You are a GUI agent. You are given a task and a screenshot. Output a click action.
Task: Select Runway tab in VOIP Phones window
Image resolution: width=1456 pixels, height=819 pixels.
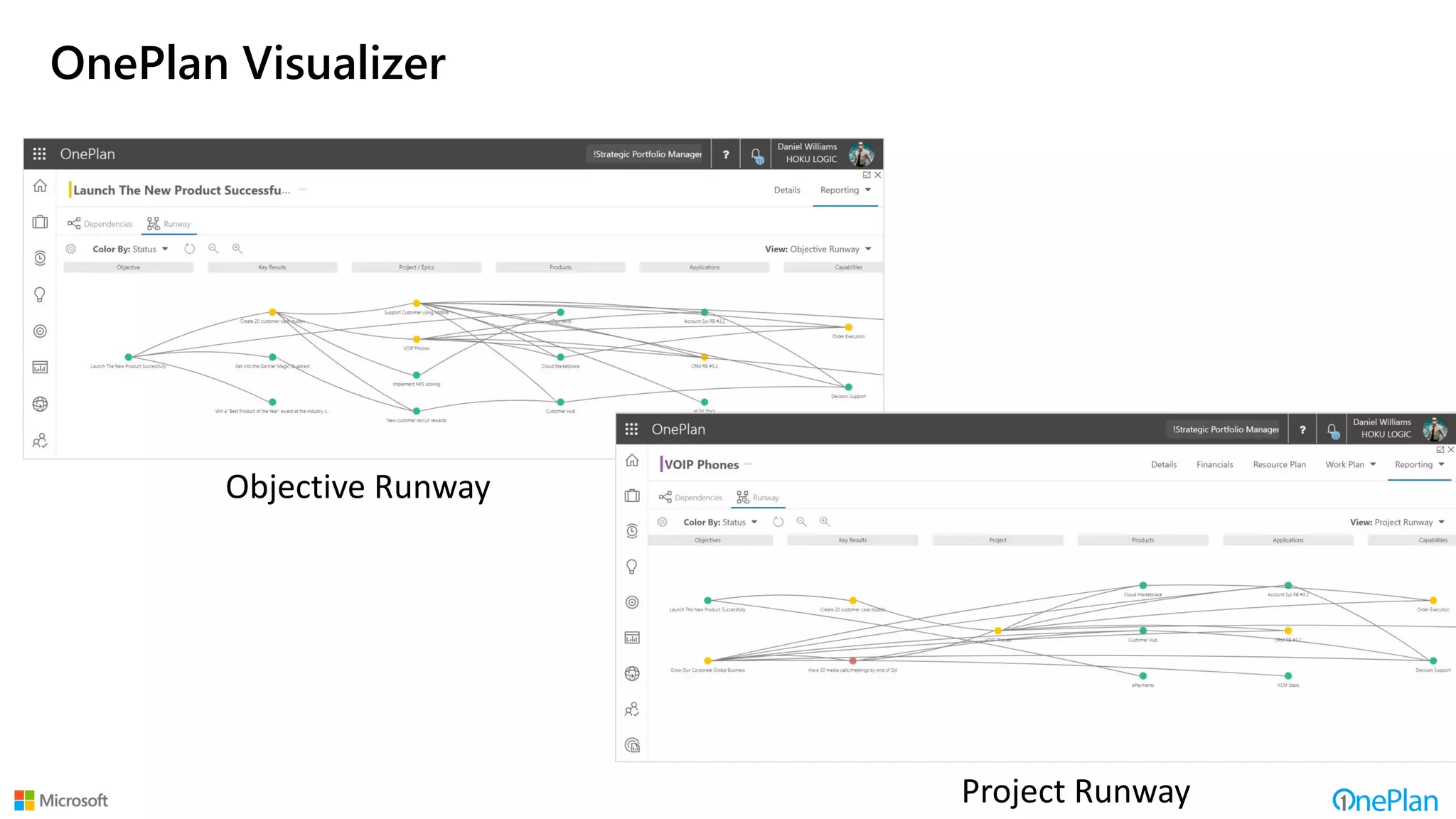click(x=758, y=498)
